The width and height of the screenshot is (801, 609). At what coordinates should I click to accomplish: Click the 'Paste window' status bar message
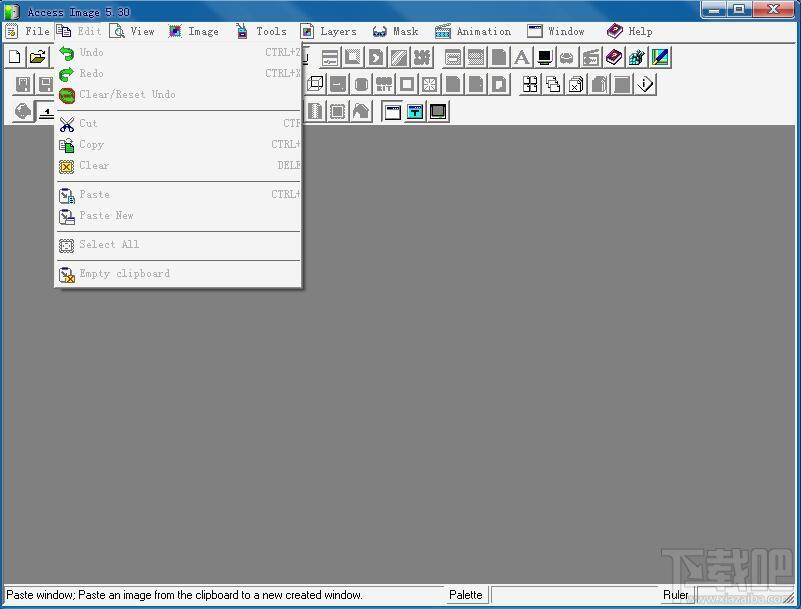(x=184, y=595)
